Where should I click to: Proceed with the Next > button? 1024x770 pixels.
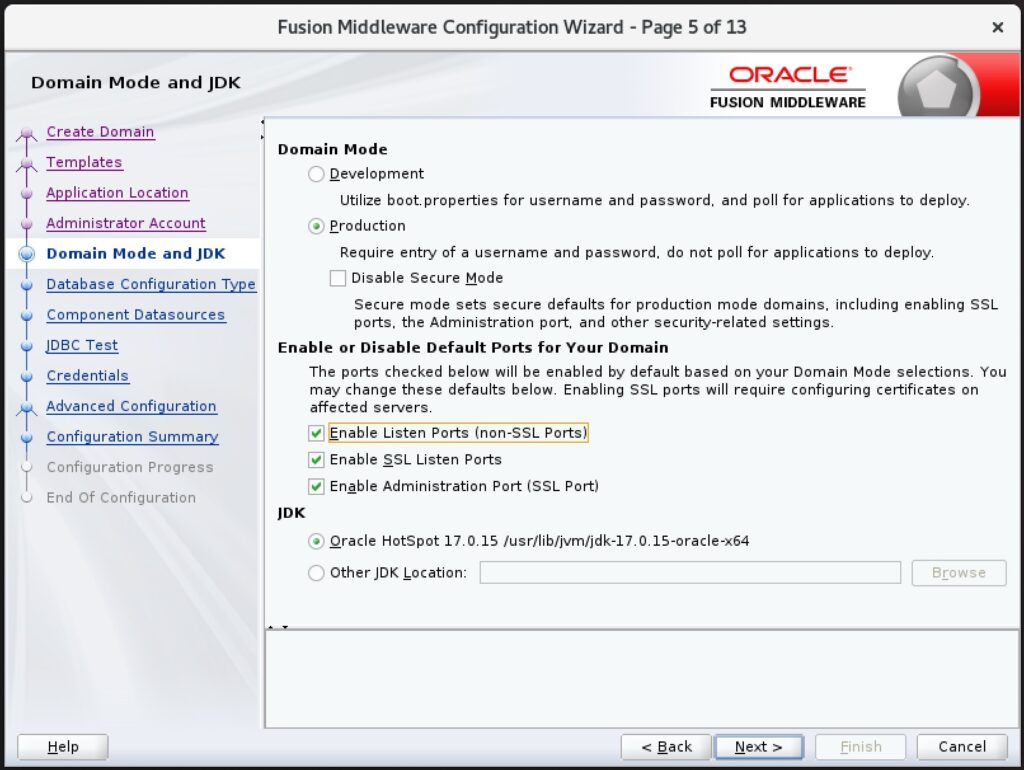point(759,747)
